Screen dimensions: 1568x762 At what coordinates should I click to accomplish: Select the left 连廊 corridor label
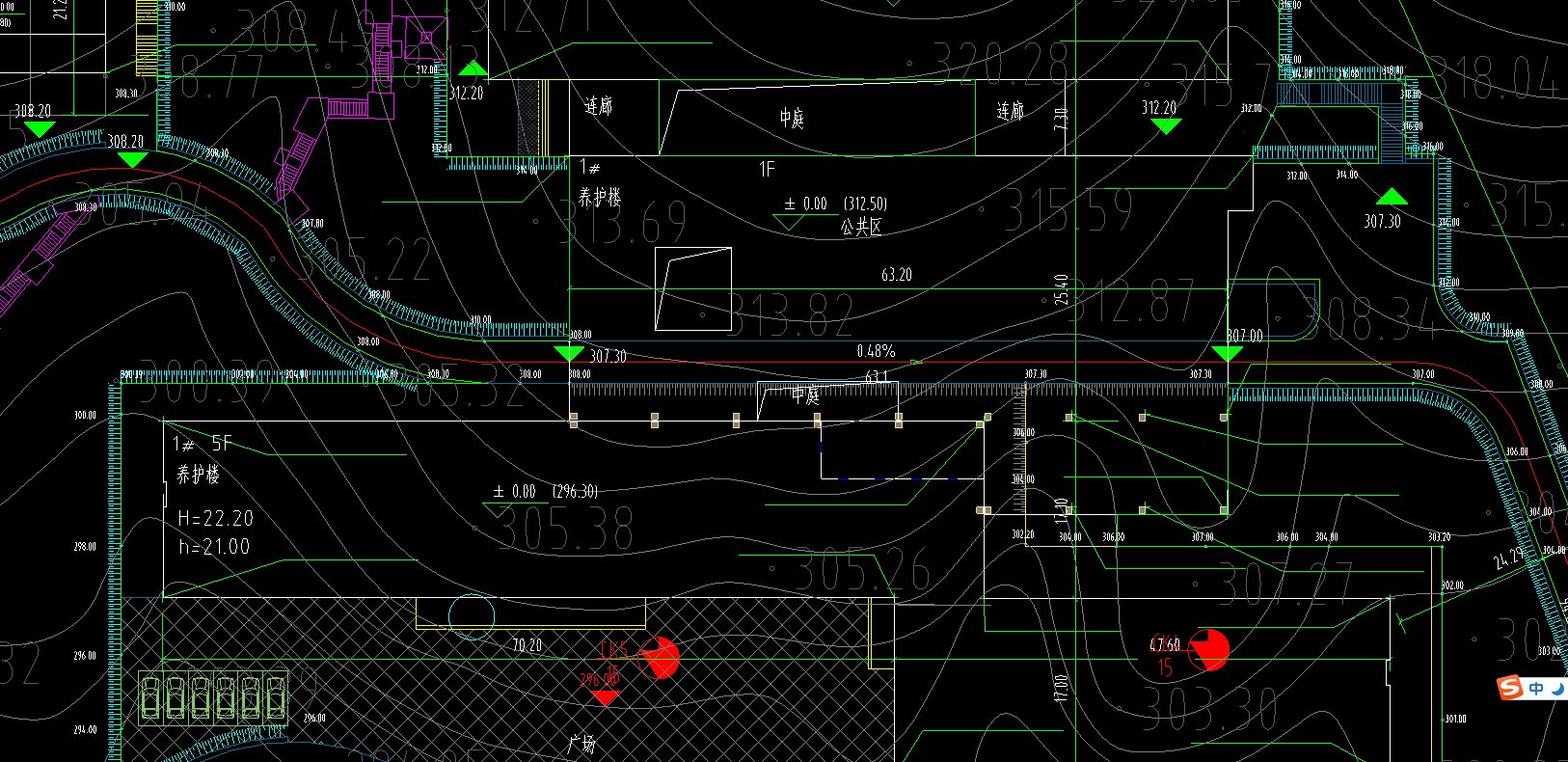(x=598, y=106)
